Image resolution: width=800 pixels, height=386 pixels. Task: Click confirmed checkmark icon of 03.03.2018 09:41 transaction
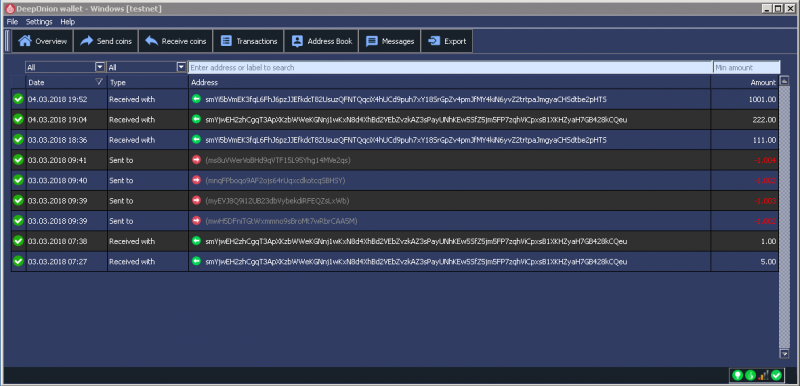pyautogui.click(x=18, y=160)
